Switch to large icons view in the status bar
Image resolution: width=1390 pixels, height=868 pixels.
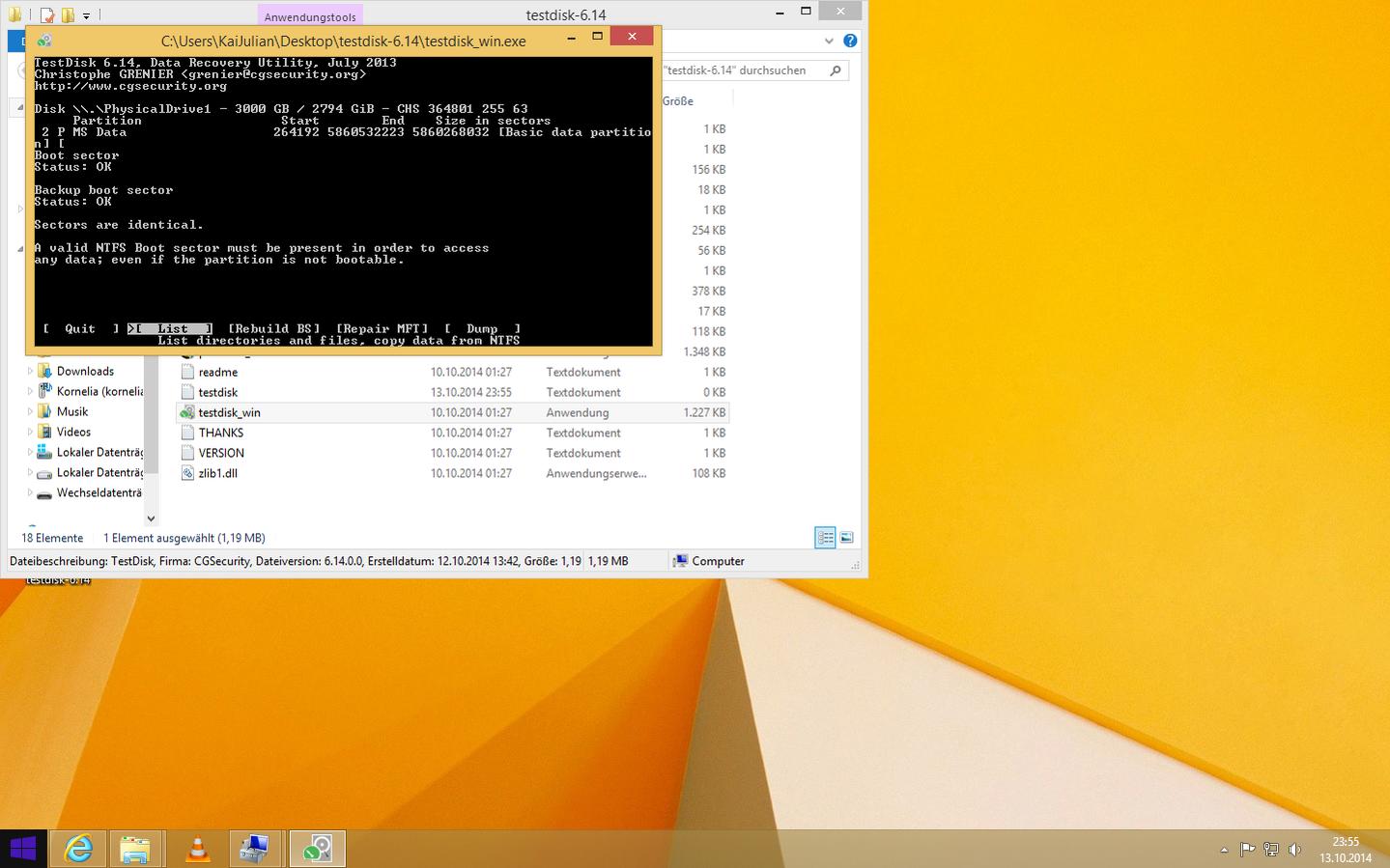pos(846,538)
